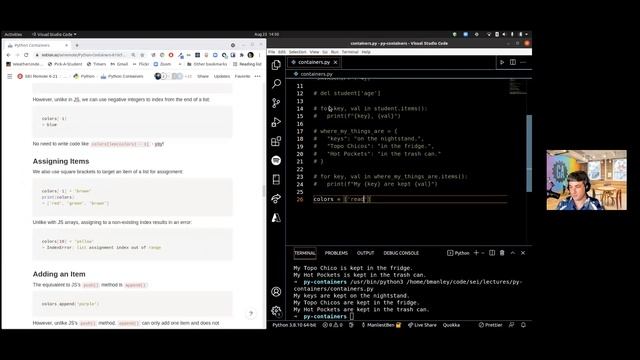Open the Live Share activity bar icon
The height and width of the screenshot is (360, 640).
pyautogui.click(x=276, y=198)
